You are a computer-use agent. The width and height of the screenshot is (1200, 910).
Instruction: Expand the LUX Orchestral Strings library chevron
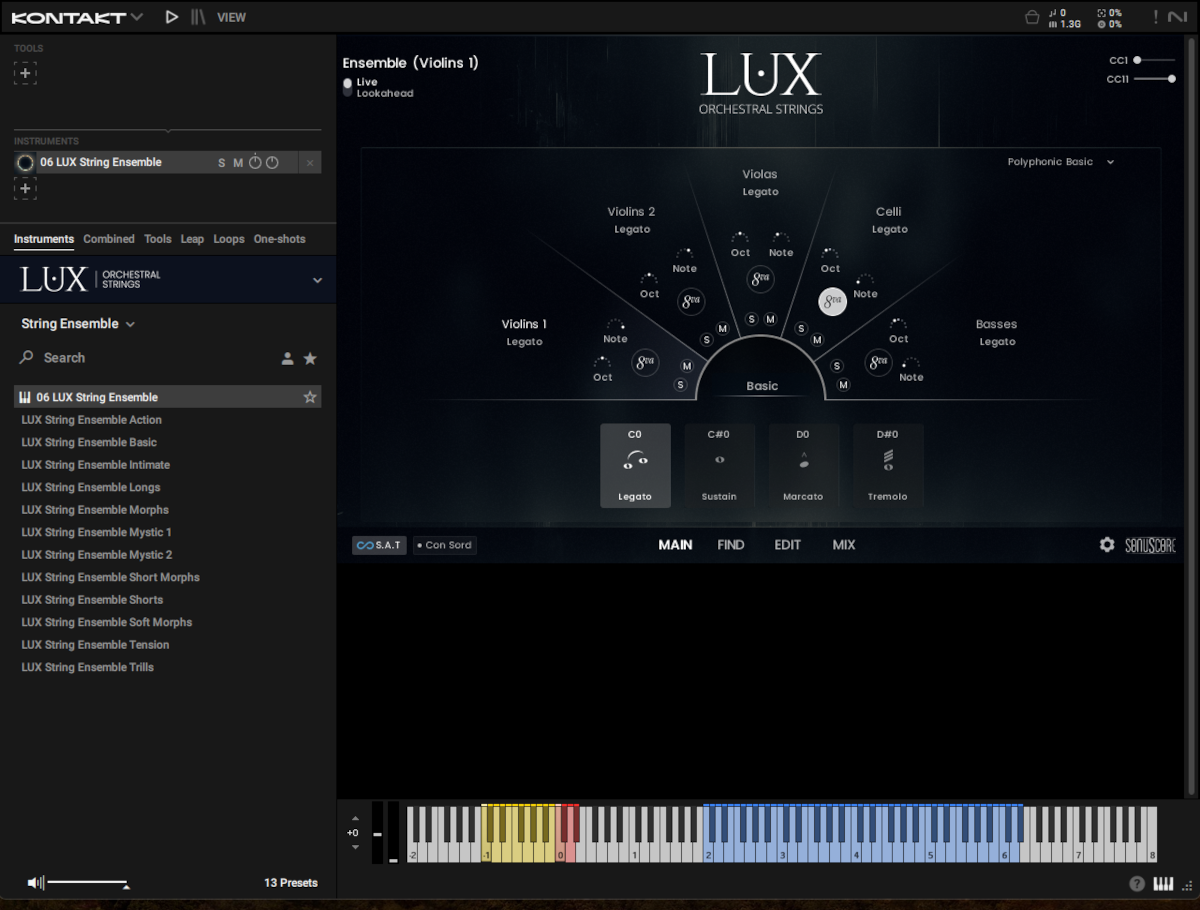click(317, 280)
